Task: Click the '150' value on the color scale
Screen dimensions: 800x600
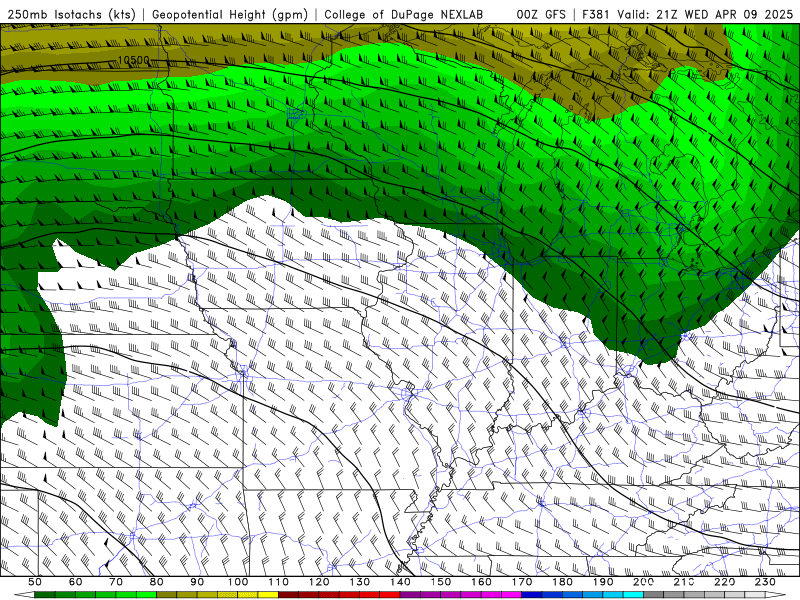Action: click(441, 582)
